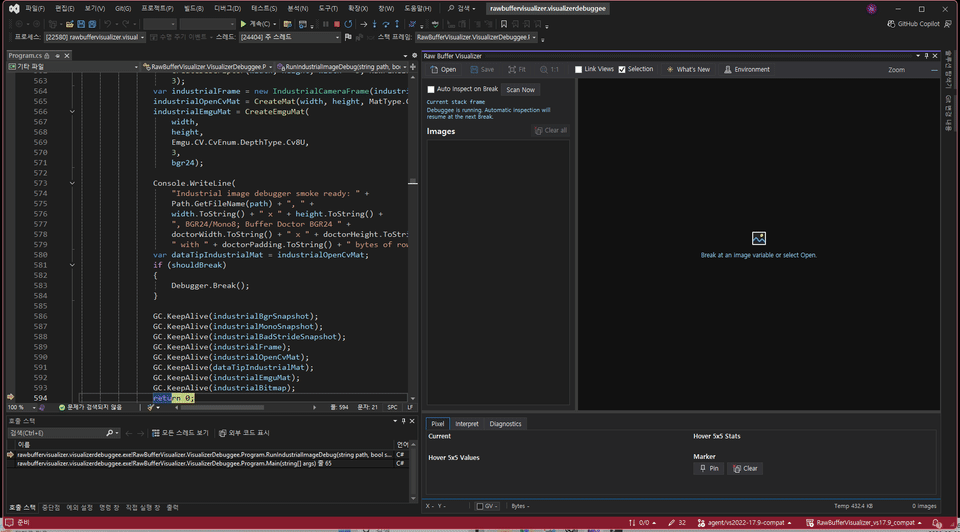The height and width of the screenshot is (532, 960).
Task: Collapse the if block at line 581
Action: pos(72,265)
